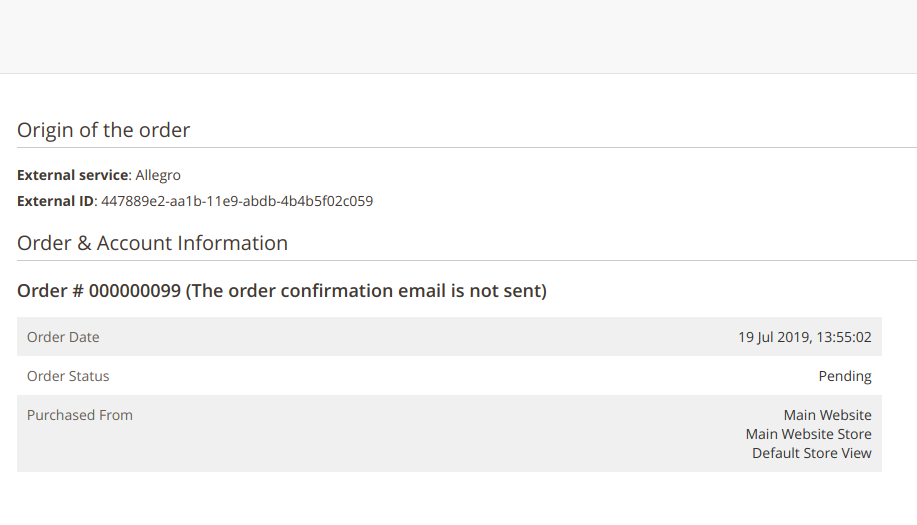Click the confirmation email not sent notice
Viewport: 917px width, 525px height.
tap(366, 291)
